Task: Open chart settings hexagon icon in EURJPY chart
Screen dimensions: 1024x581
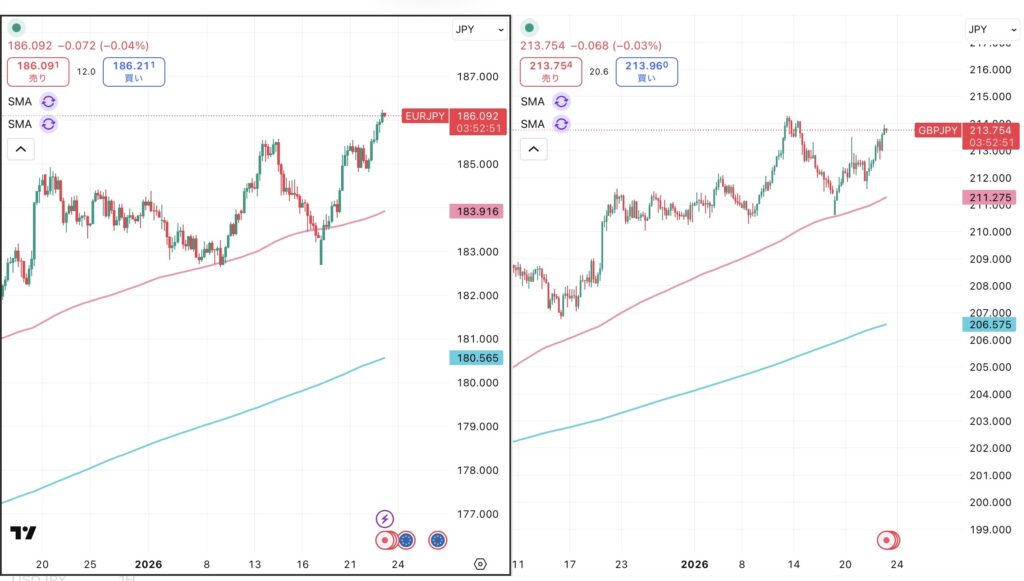Action: click(x=480, y=564)
